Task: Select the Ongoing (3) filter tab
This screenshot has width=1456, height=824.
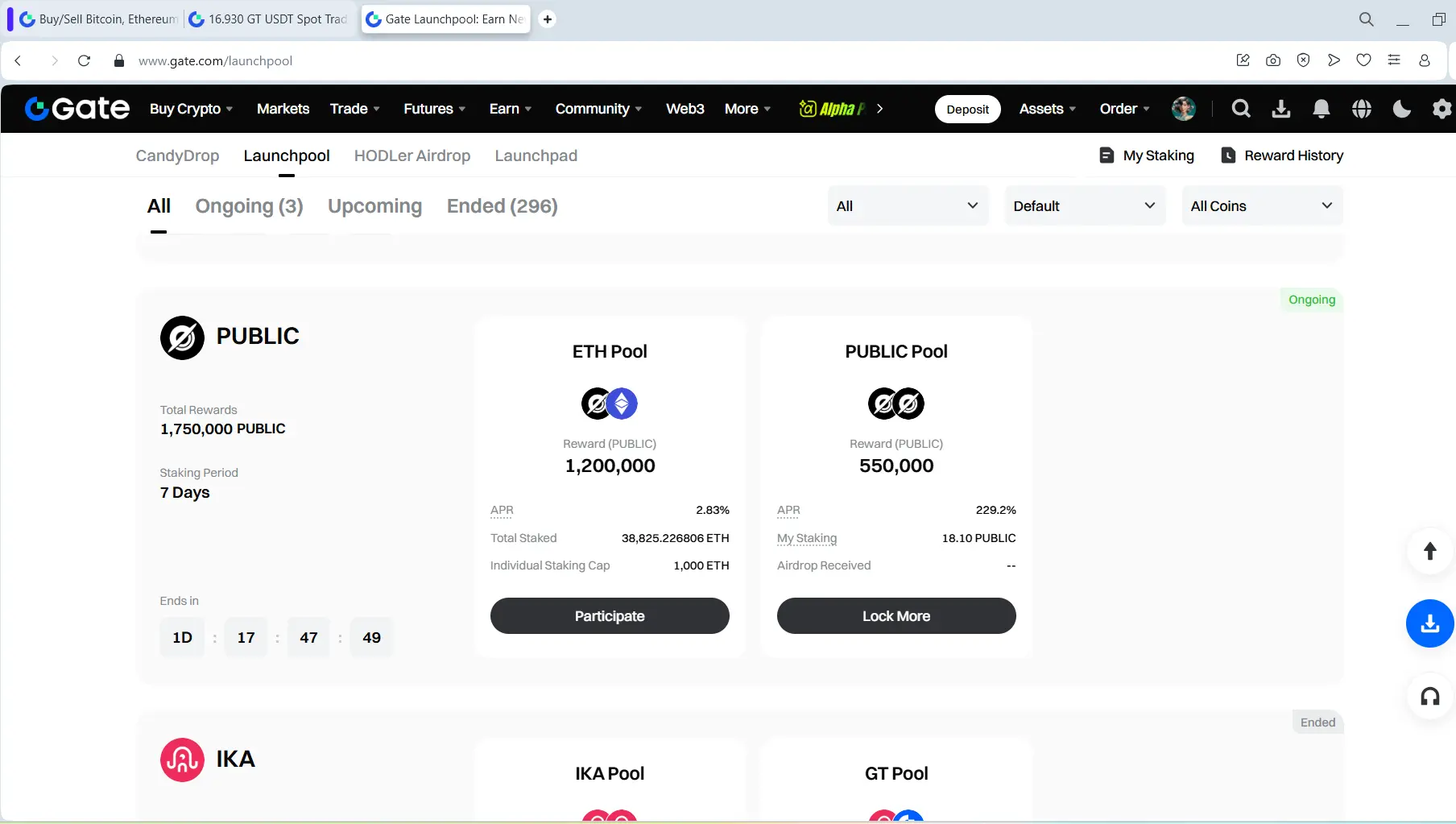Action: 250,206
